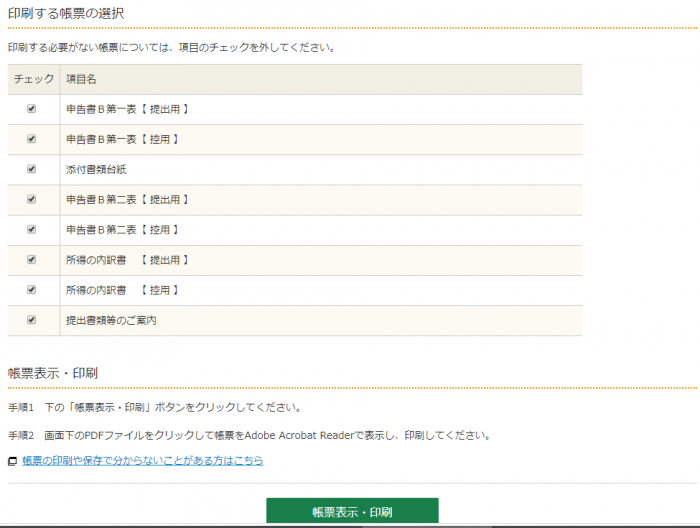The height and width of the screenshot is (528, 700).
Task: Select the 所得の内訳書【控用】 row text
Action: (x=122, y=291)
